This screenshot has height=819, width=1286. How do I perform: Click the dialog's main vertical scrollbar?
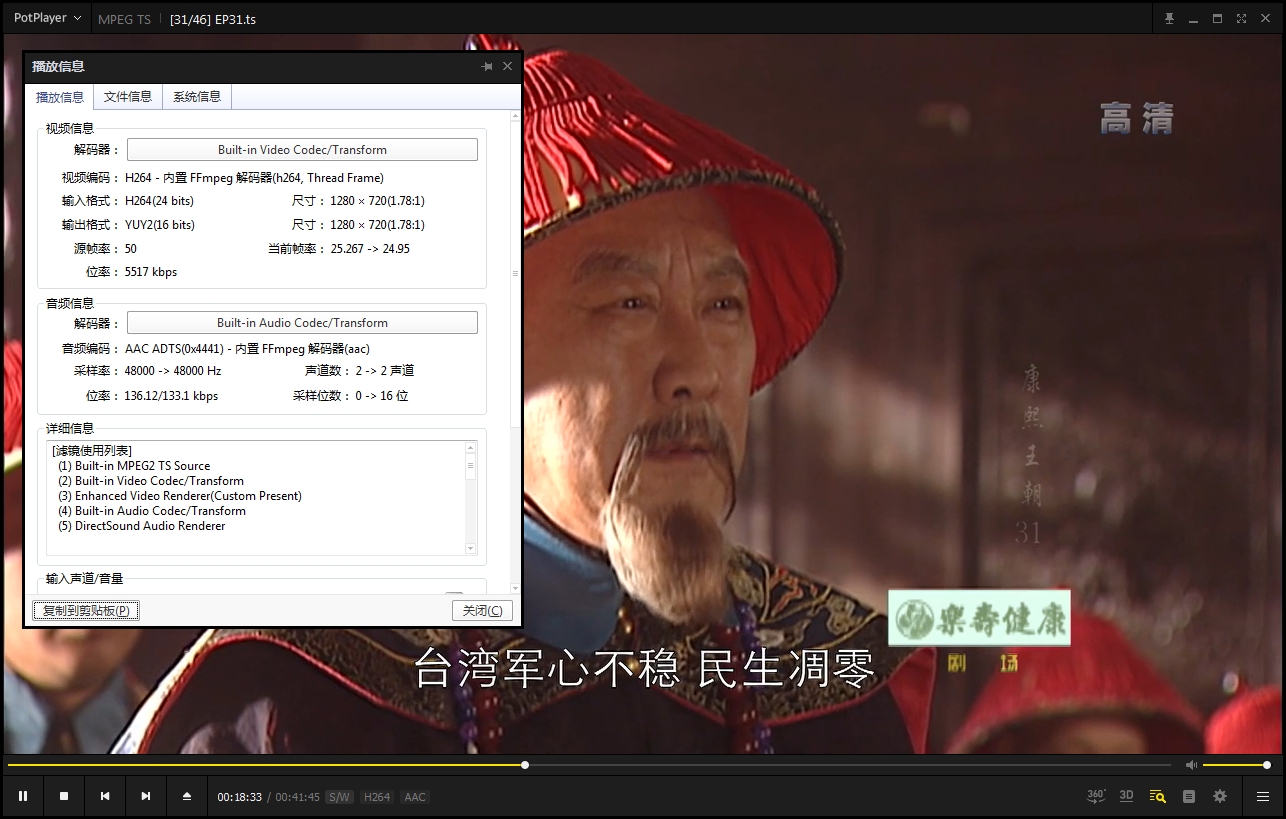[516, 354]
